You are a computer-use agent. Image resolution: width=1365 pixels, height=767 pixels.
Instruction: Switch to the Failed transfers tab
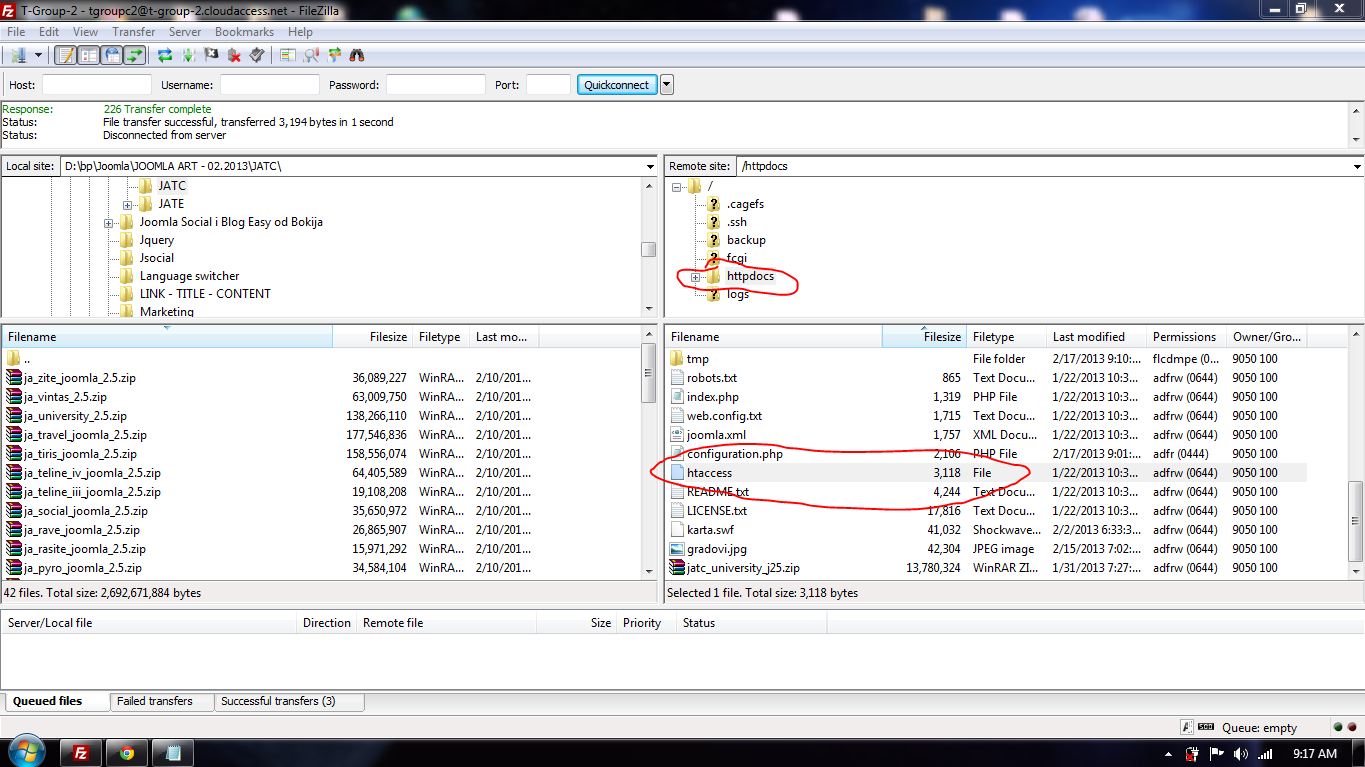(x=155, y=701)
